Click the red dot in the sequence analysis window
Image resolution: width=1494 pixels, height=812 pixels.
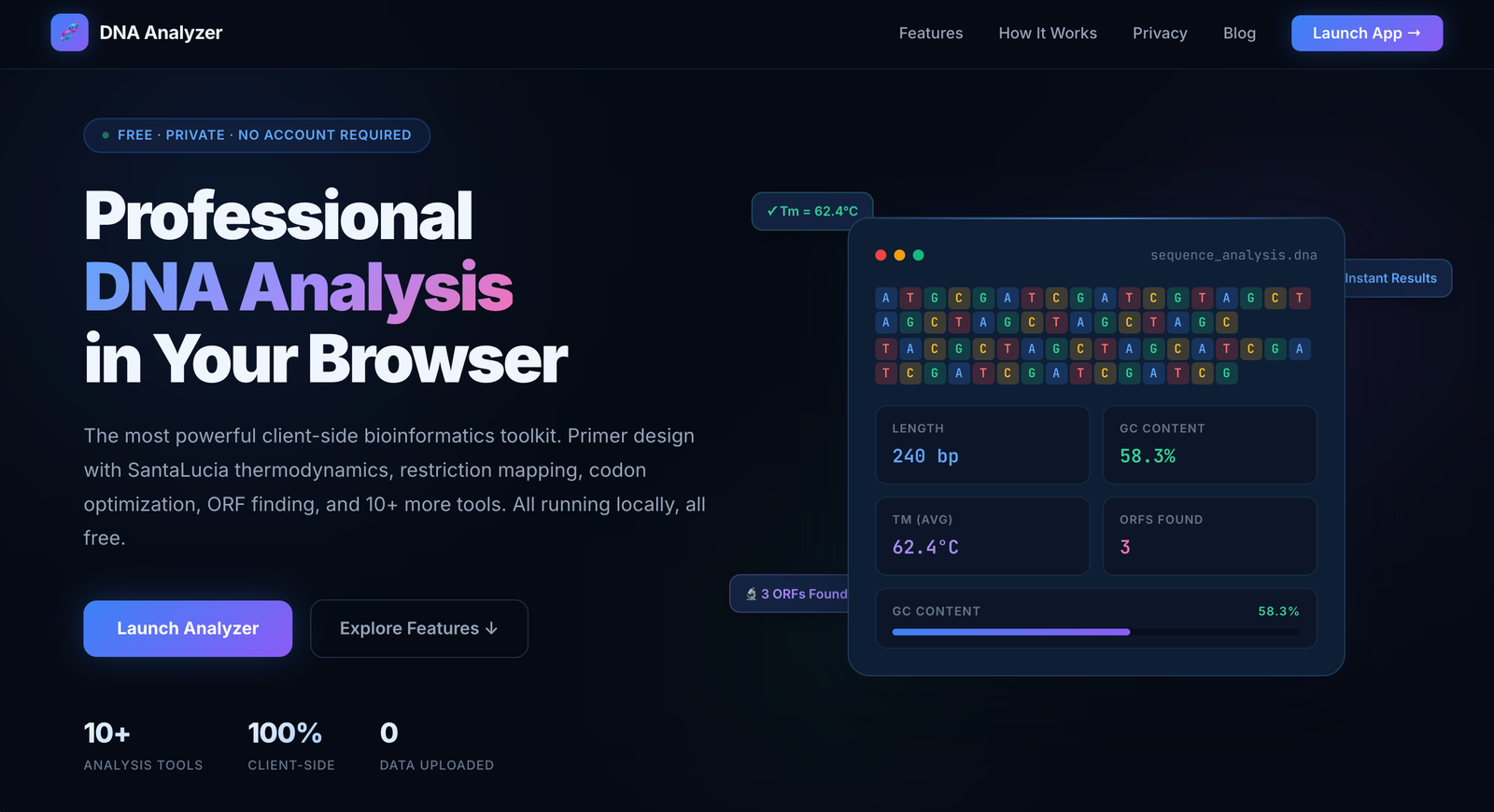(x=881, y=255)
